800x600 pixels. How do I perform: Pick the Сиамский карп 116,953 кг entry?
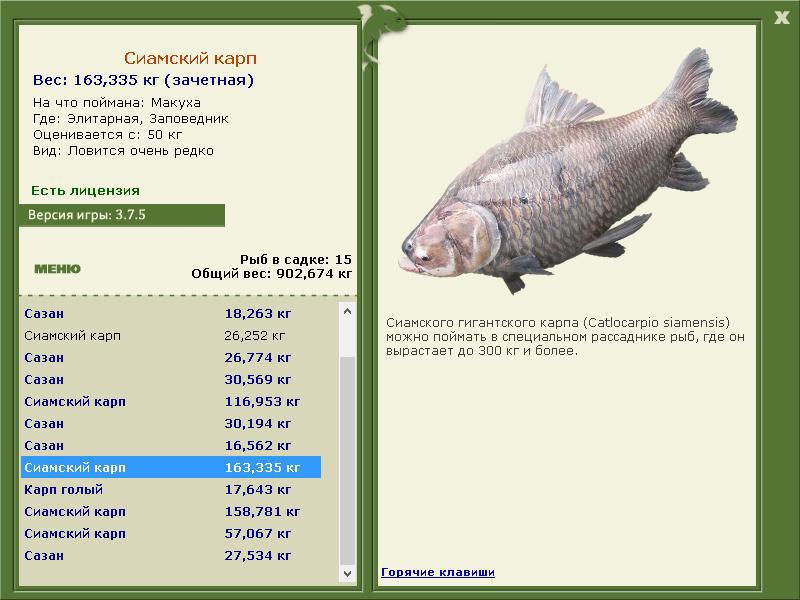point(171,402)
